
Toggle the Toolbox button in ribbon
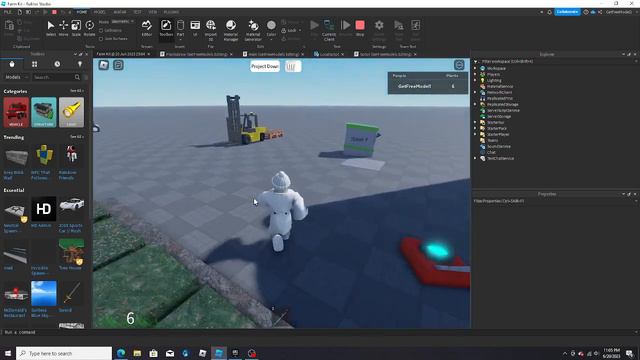tap(166, 28)
